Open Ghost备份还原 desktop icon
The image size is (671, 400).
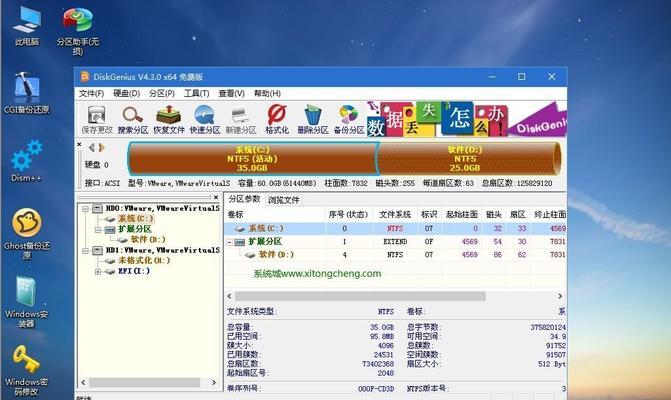click(27, 234)
